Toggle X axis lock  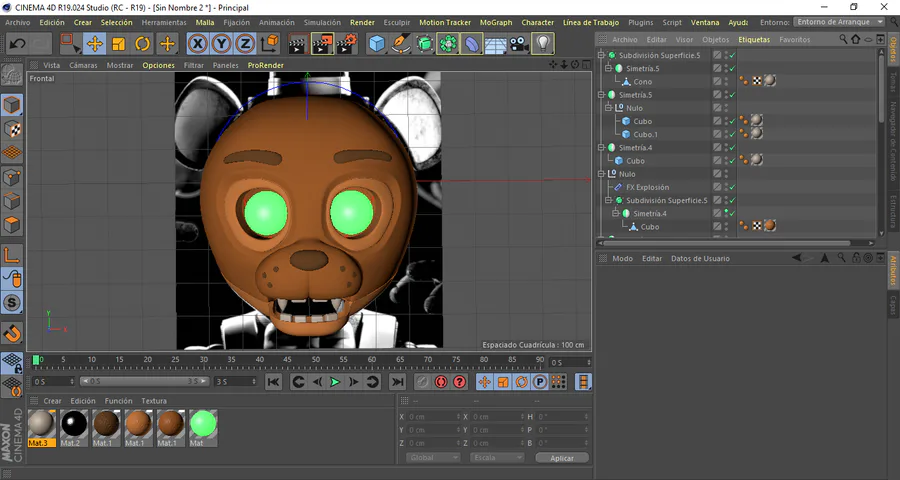pos(197,44)
